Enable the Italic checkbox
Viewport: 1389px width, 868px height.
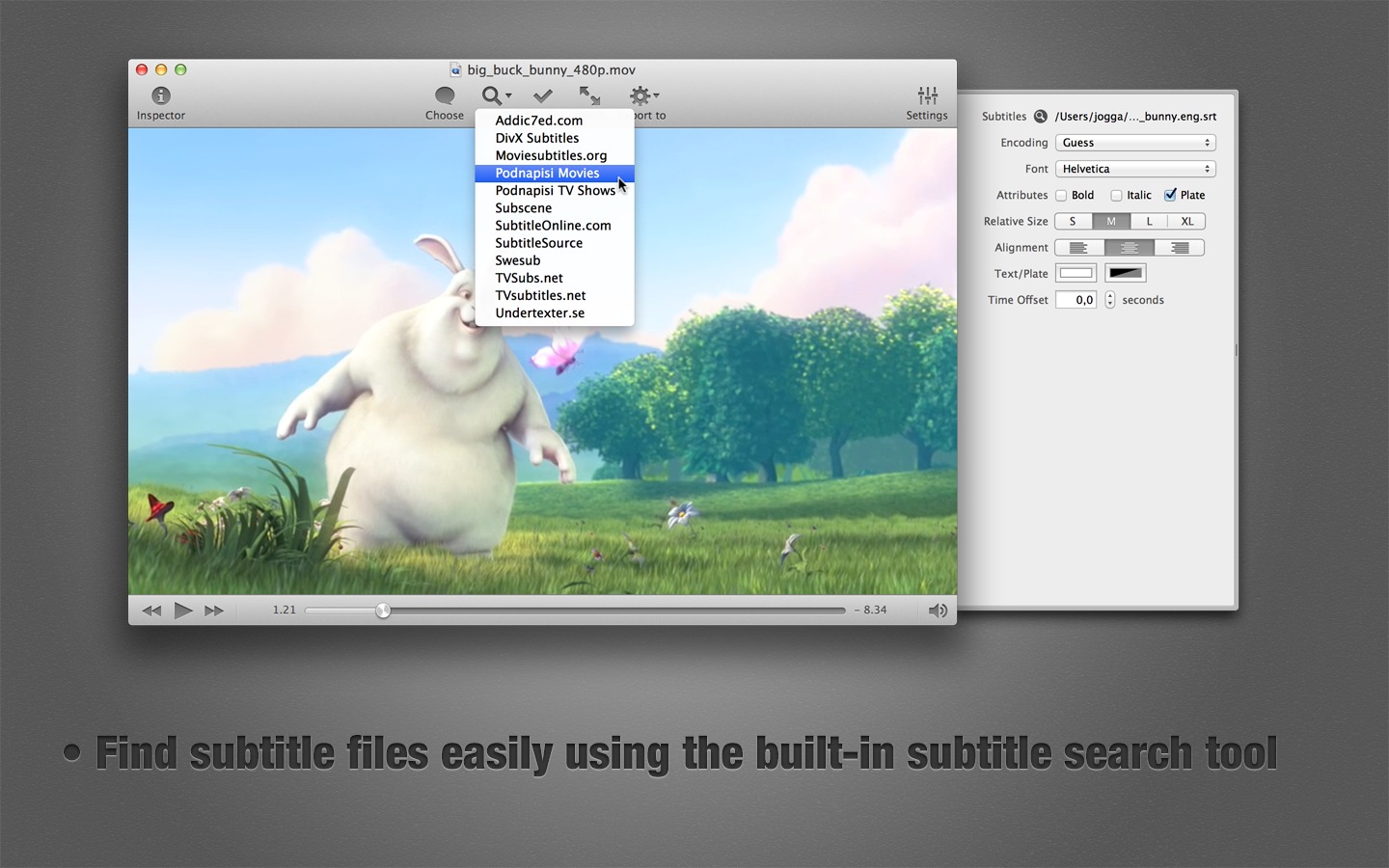tap(1116, 195)
